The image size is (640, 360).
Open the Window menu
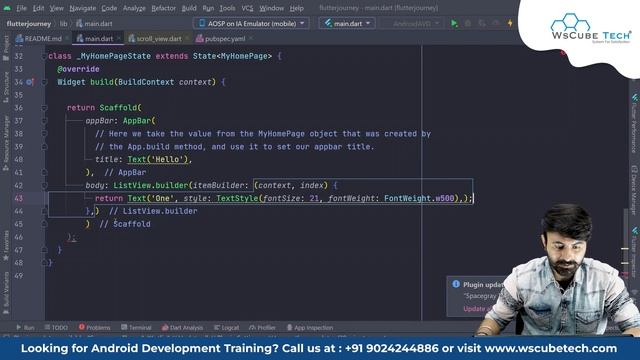click(x=271, y=8)
